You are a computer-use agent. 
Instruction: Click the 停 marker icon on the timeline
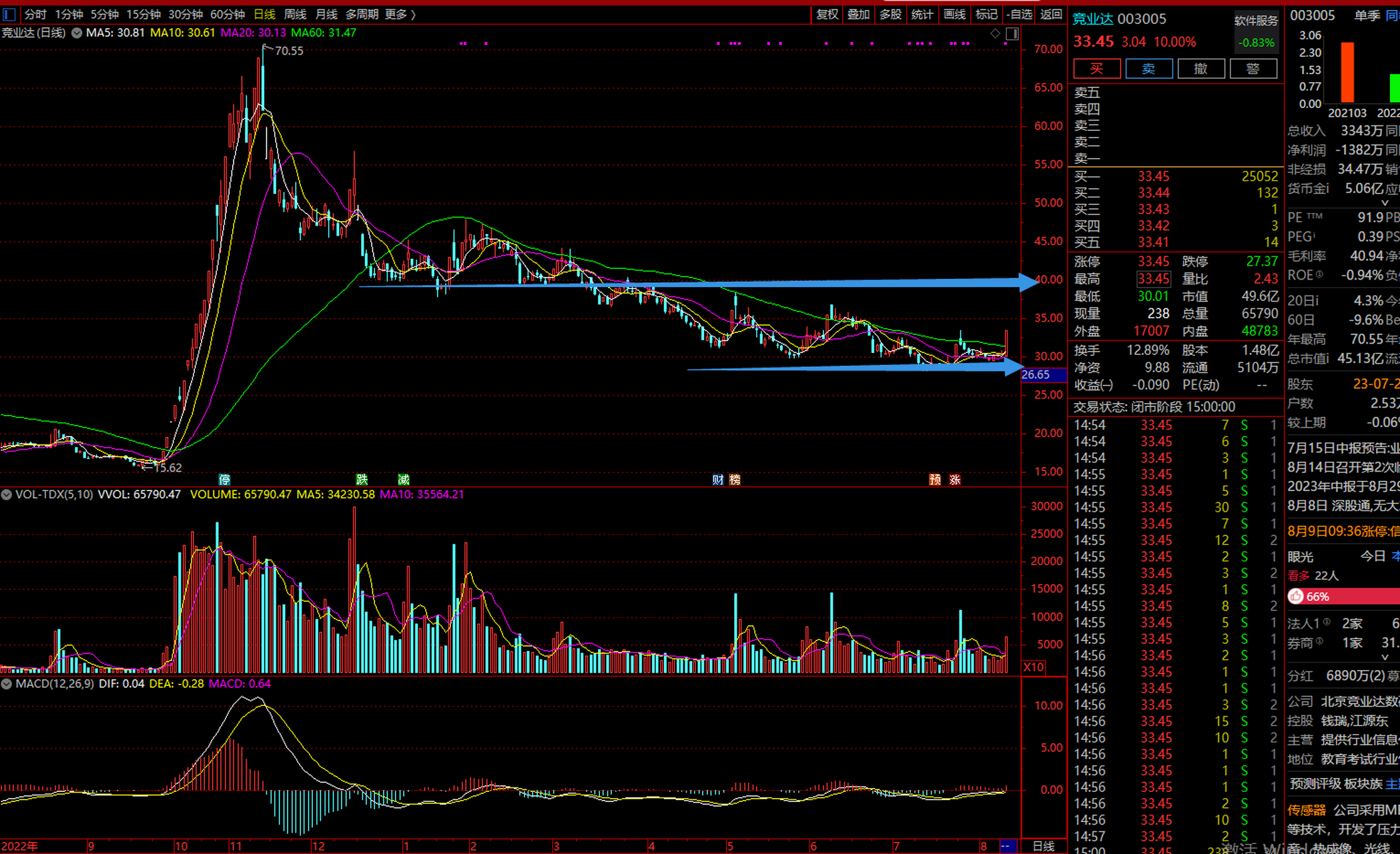click(x=225, y=479)
